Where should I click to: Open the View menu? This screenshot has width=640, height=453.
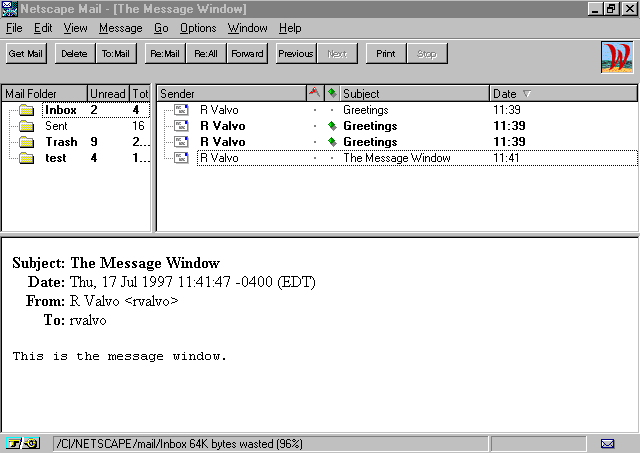point(75,28)
